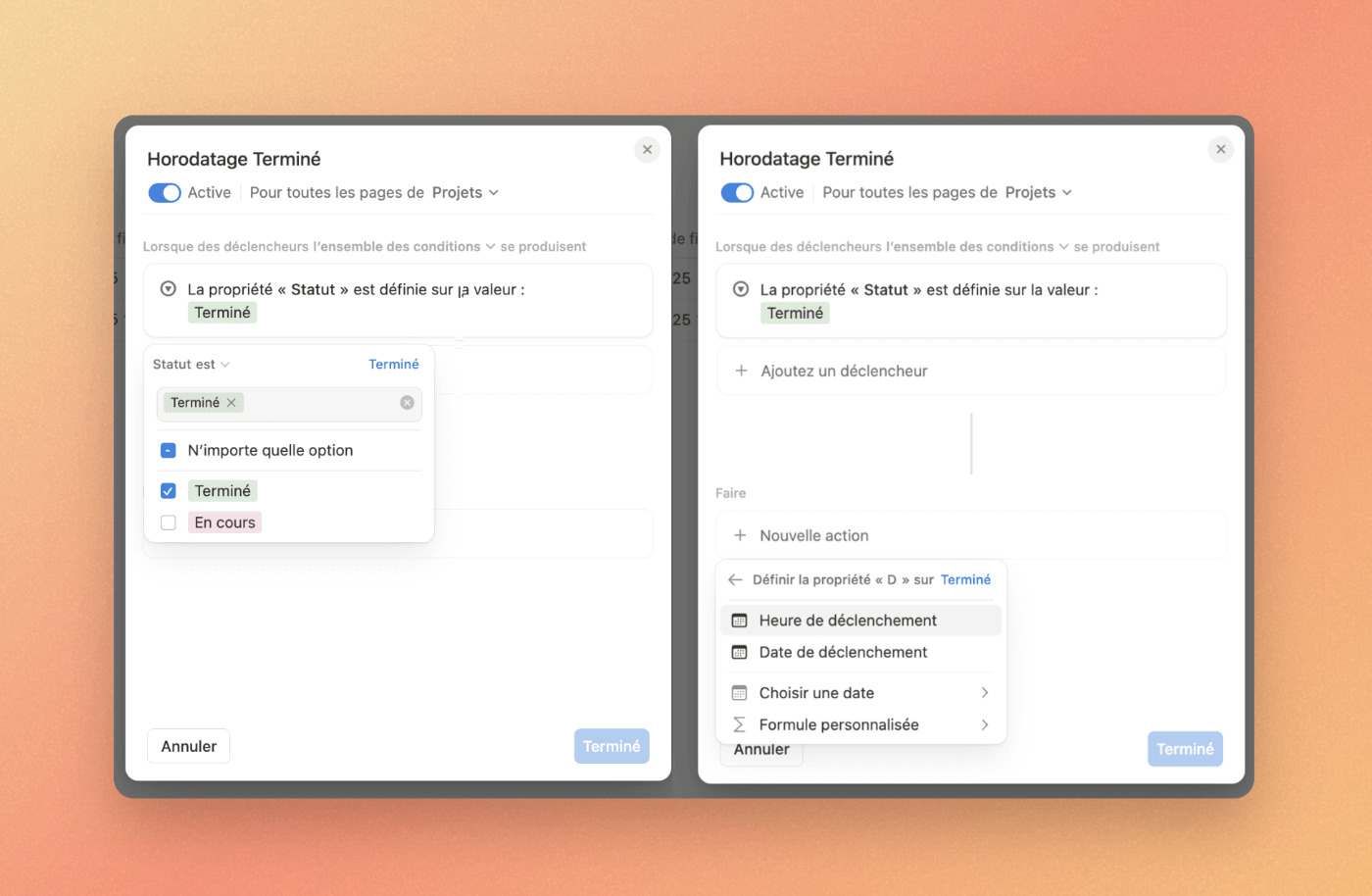
Task: Remove the Terminé tag via its x icon
Action: (231, 402)
